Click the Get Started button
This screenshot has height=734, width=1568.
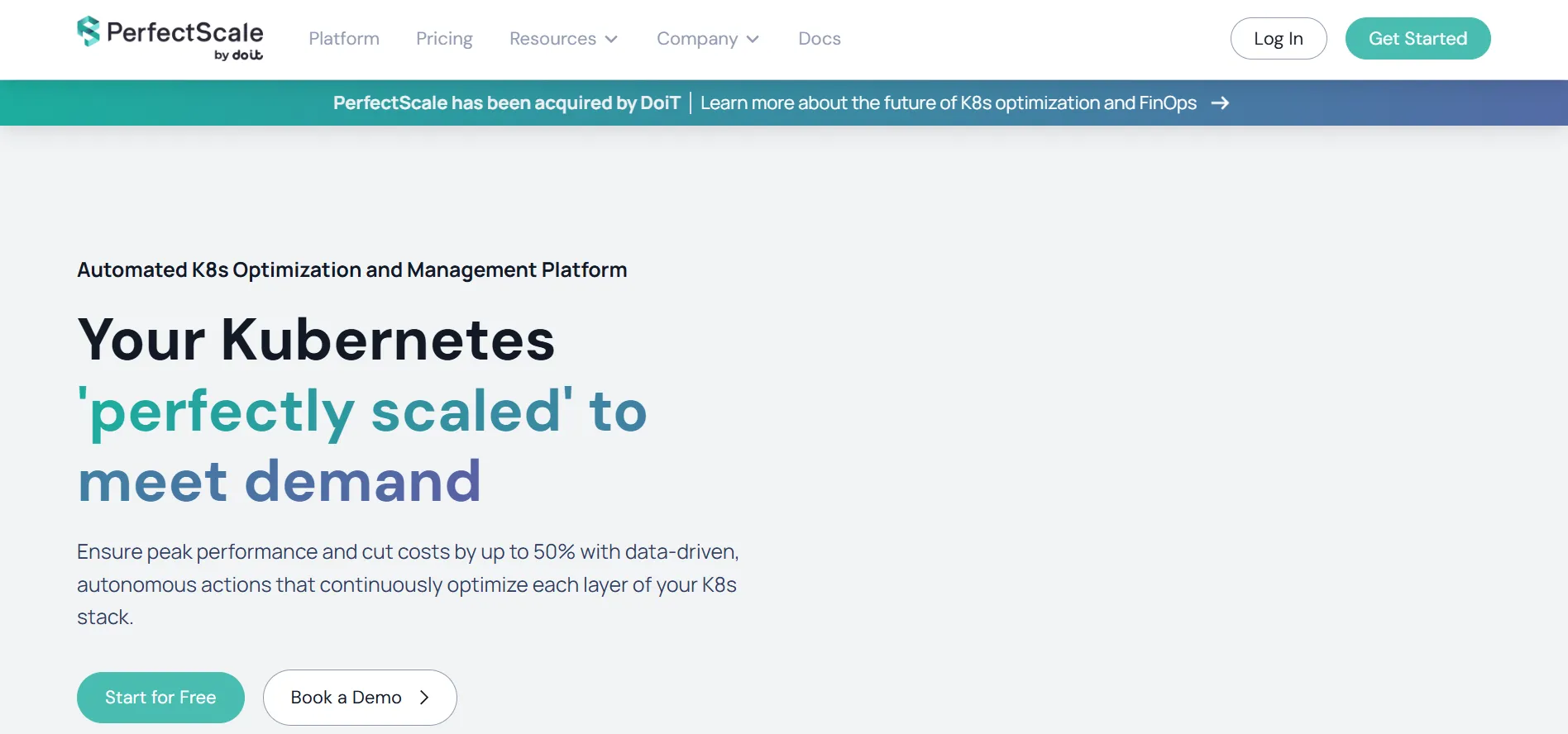[x=1418, y=39]
